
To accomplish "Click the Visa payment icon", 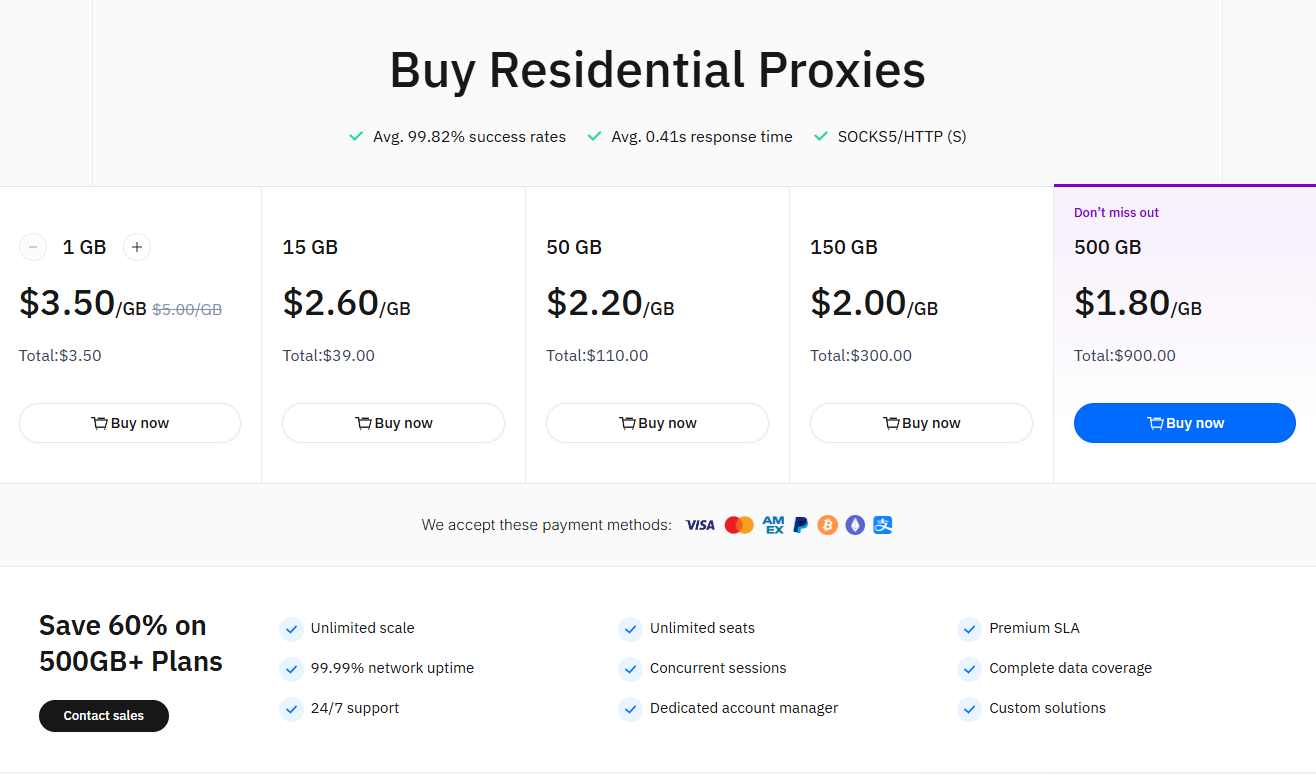I will (x=700, y=525).
